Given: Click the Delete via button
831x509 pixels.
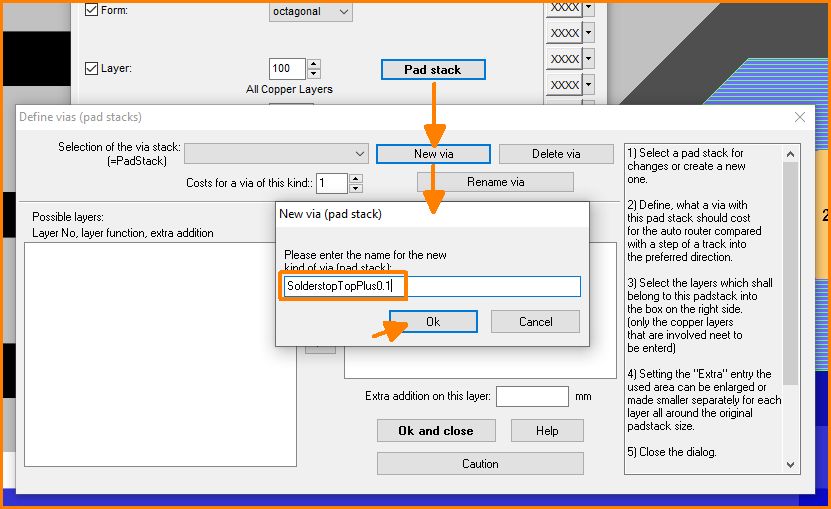Looking at the screenshot, I should (555, 154).
